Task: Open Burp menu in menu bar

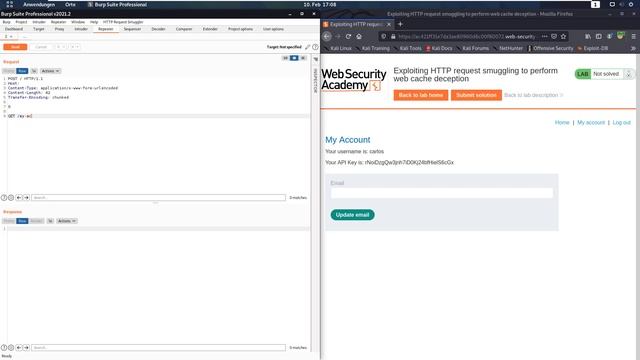Action: pos(7,22)
